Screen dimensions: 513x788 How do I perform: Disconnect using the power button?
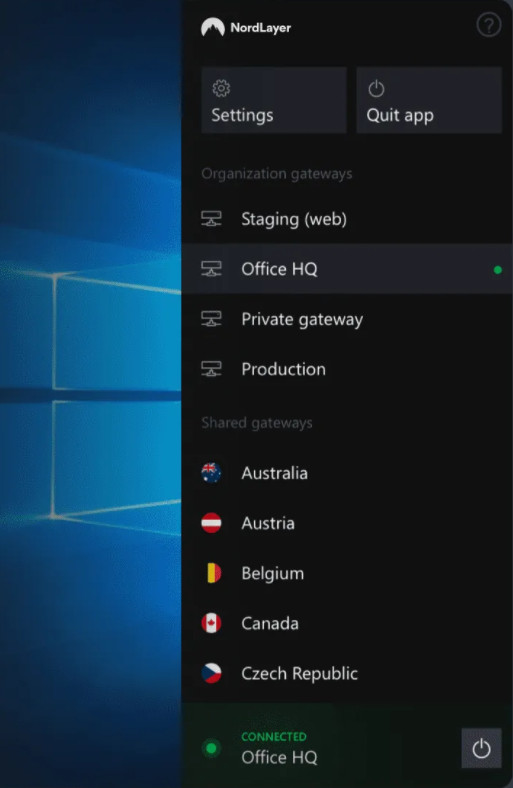pos(481,748)
